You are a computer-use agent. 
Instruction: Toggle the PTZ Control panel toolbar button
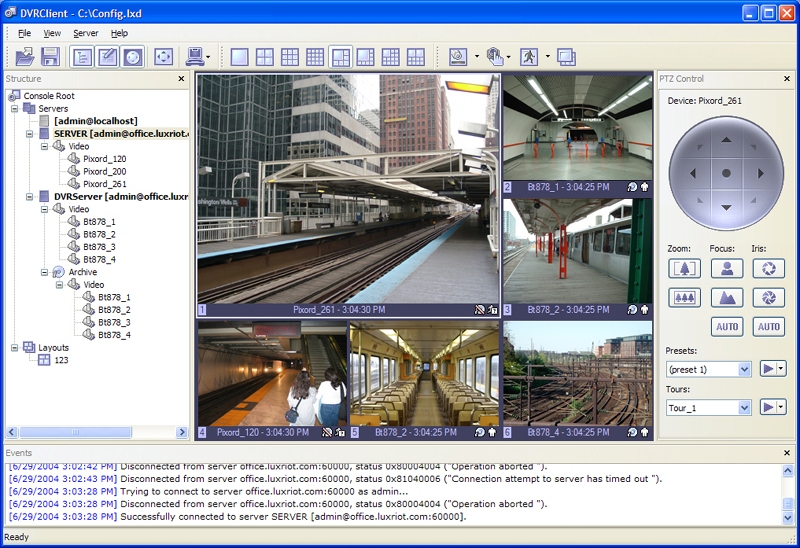click(132, 57)
